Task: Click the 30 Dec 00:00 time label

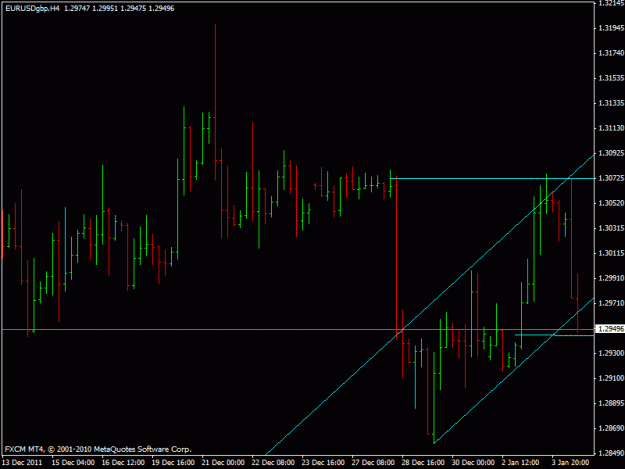Action: click(473, 463)
